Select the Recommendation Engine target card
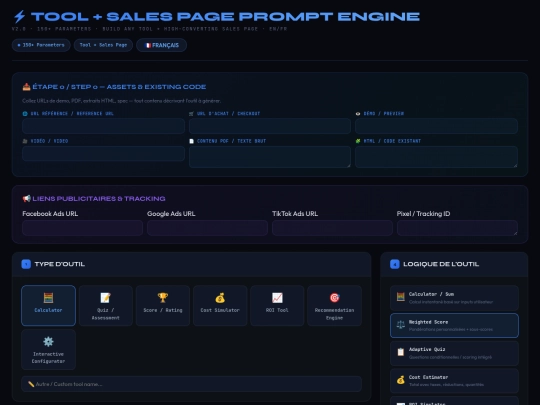The image size is (540, 405). 334,305
